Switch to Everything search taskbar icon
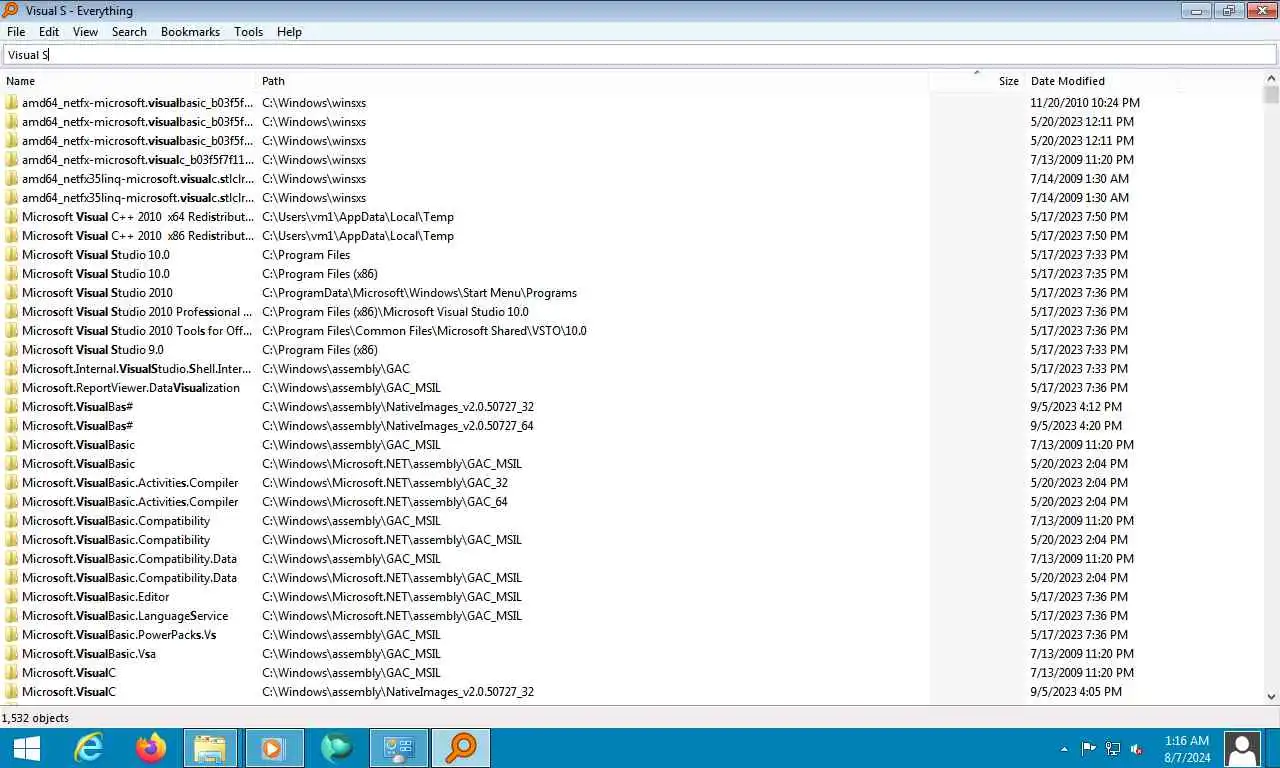 461,747
